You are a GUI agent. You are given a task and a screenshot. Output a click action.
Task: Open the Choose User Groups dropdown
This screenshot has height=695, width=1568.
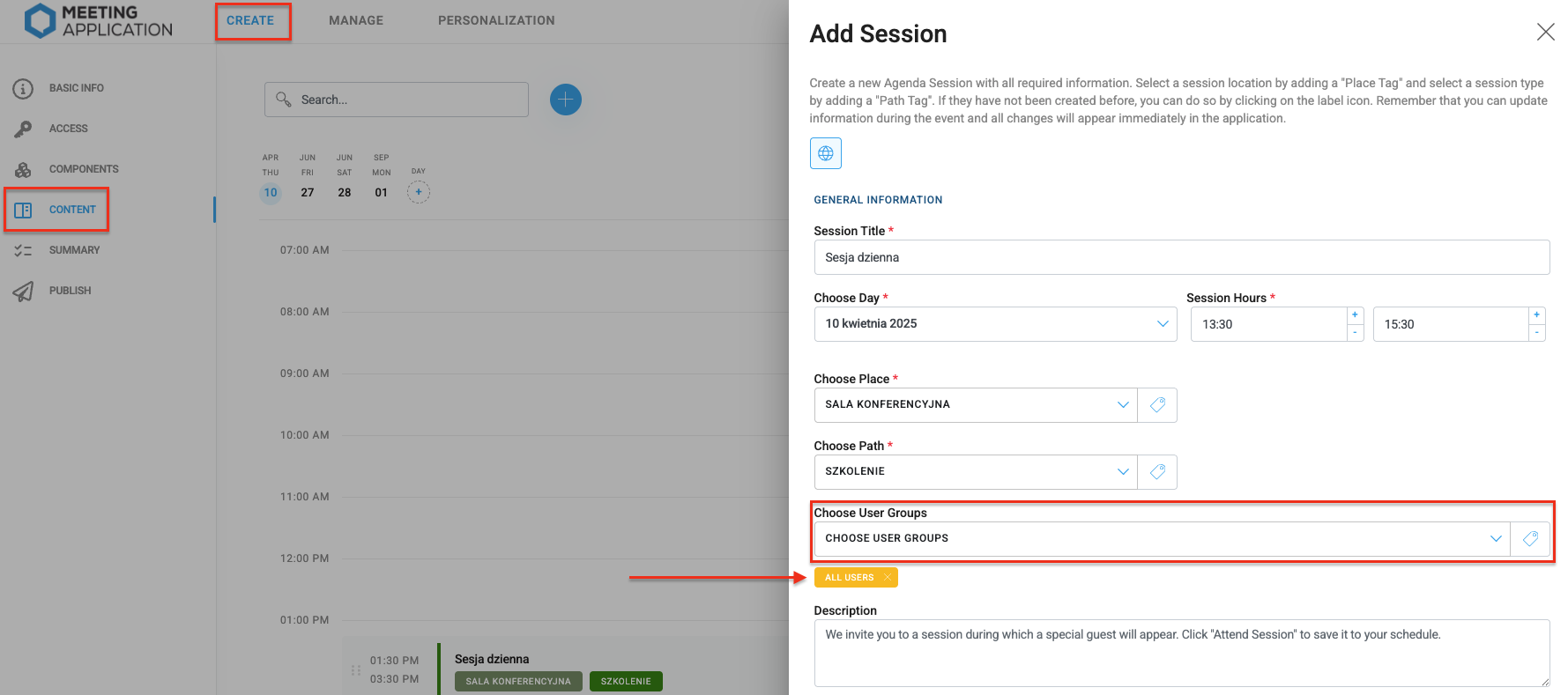[x=1495, y=539]
